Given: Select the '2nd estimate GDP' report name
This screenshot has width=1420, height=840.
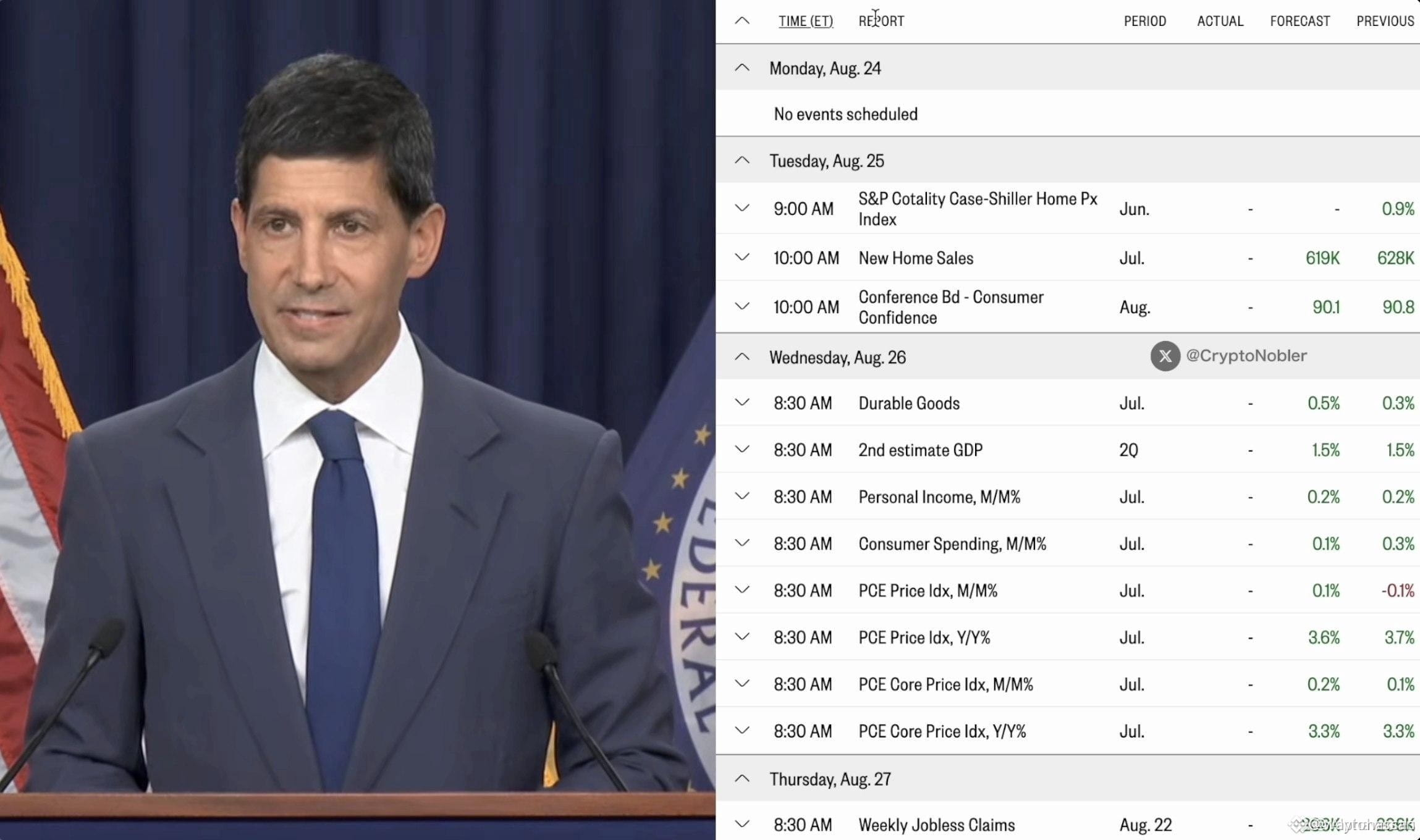Looking at the screenshot, I should coord(920,450).
